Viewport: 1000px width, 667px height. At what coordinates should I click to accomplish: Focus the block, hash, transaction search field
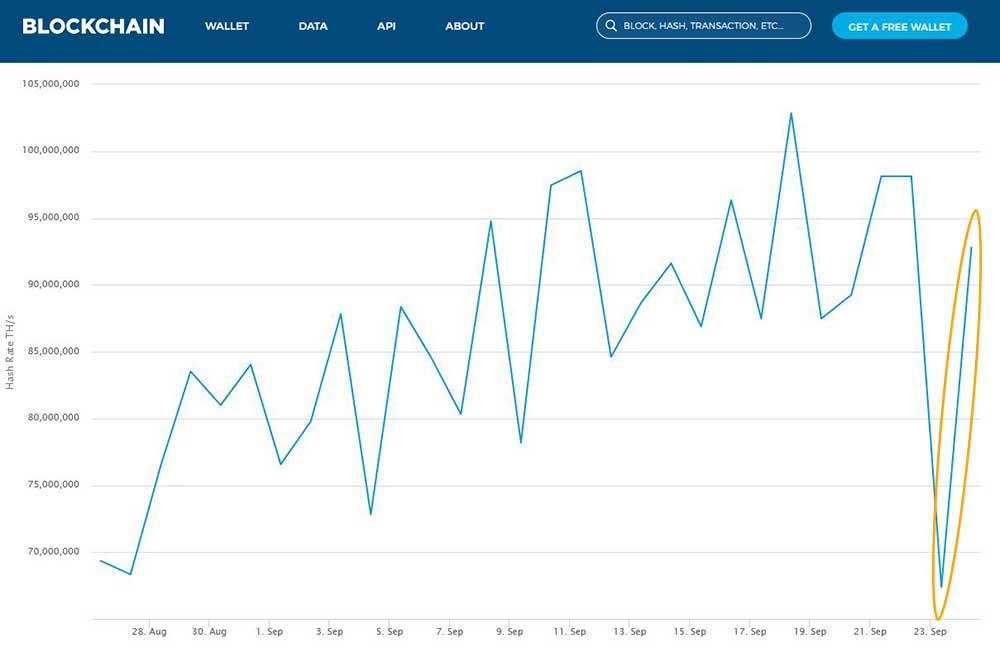pos(703,26)
